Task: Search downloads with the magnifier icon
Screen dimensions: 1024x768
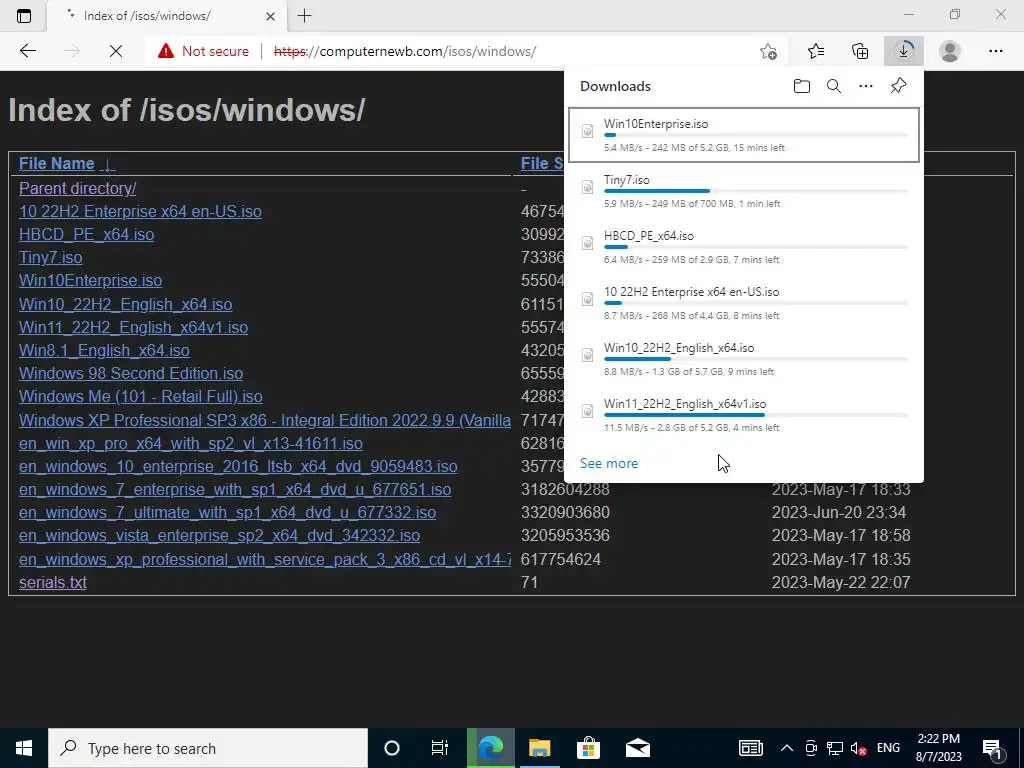Action: click(x=834, y=86)
